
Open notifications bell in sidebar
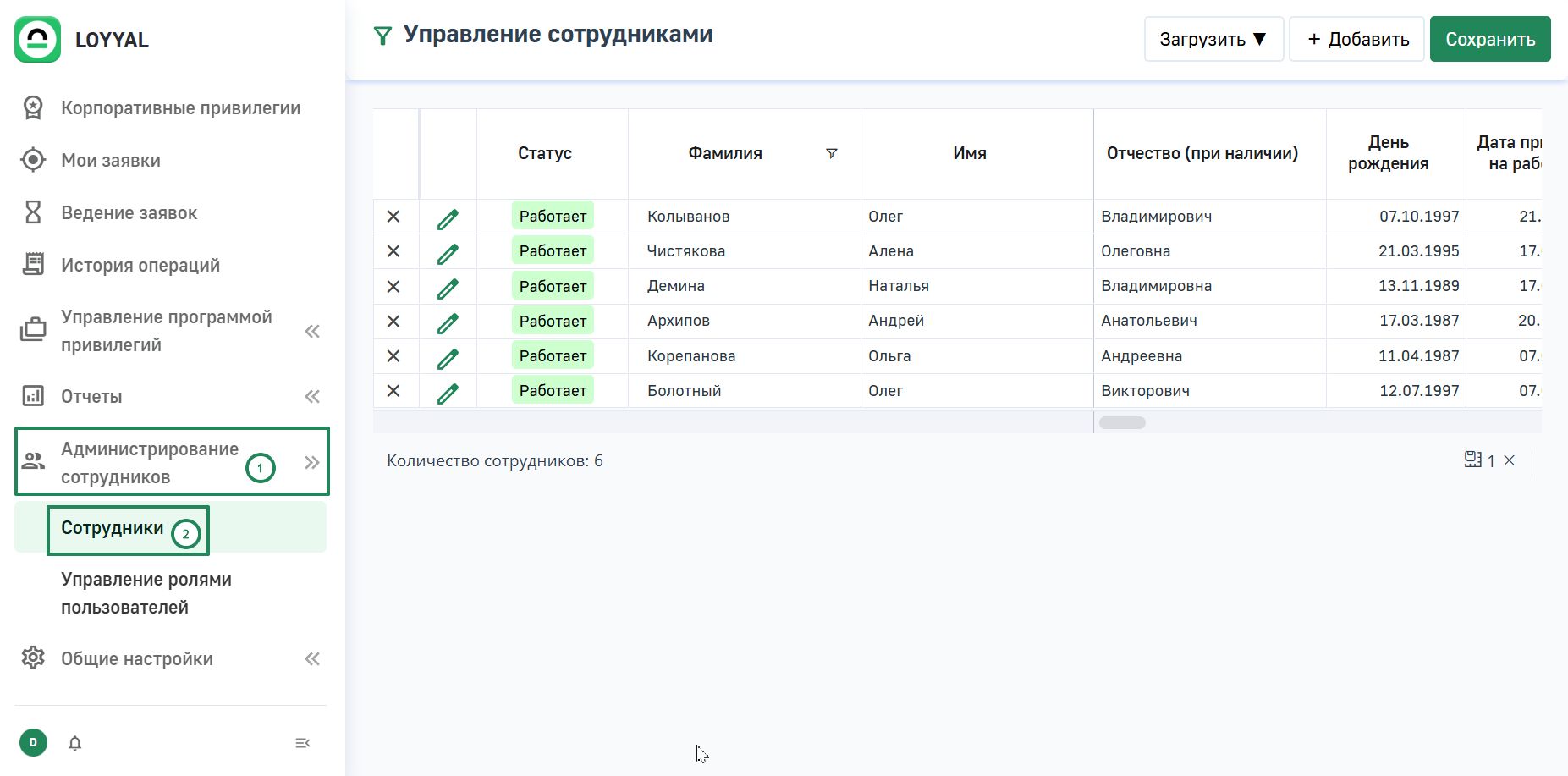pos(75,743)
